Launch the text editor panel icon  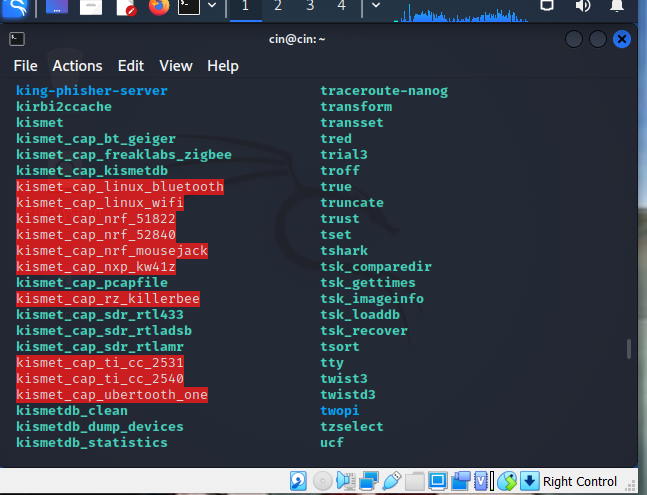125,7
